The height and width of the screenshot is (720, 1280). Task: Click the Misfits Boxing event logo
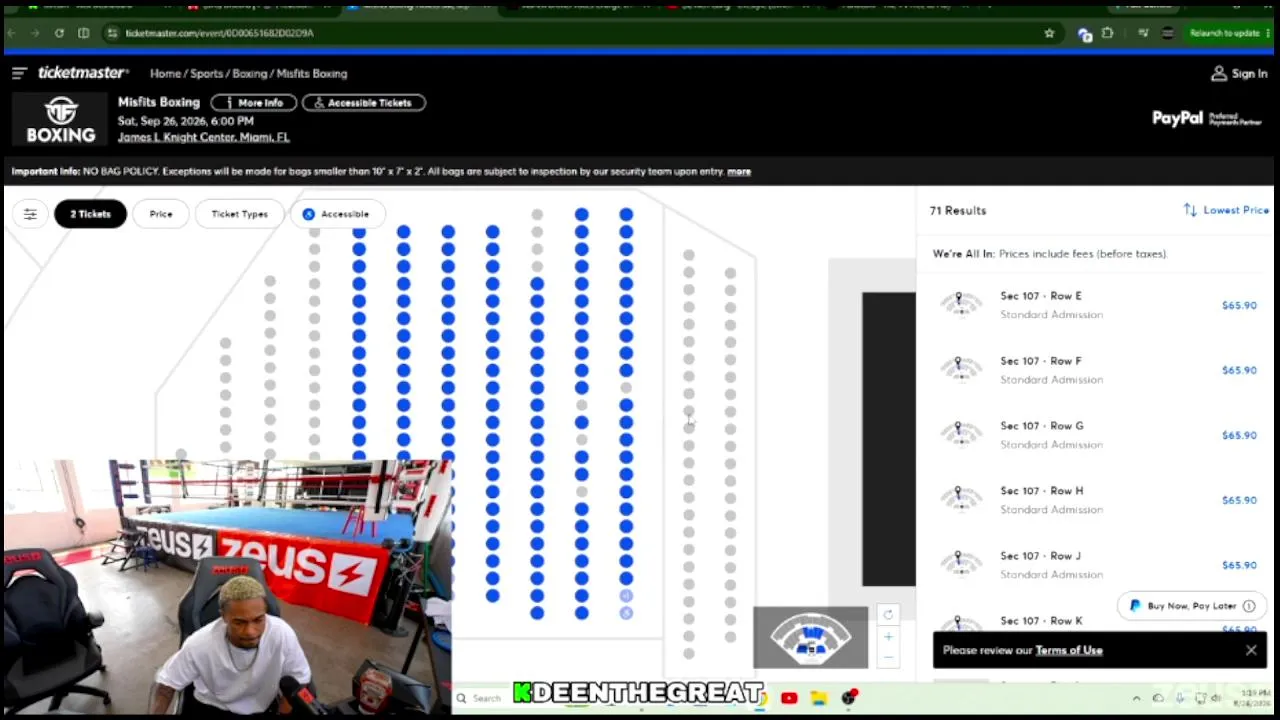pos(60,120)
